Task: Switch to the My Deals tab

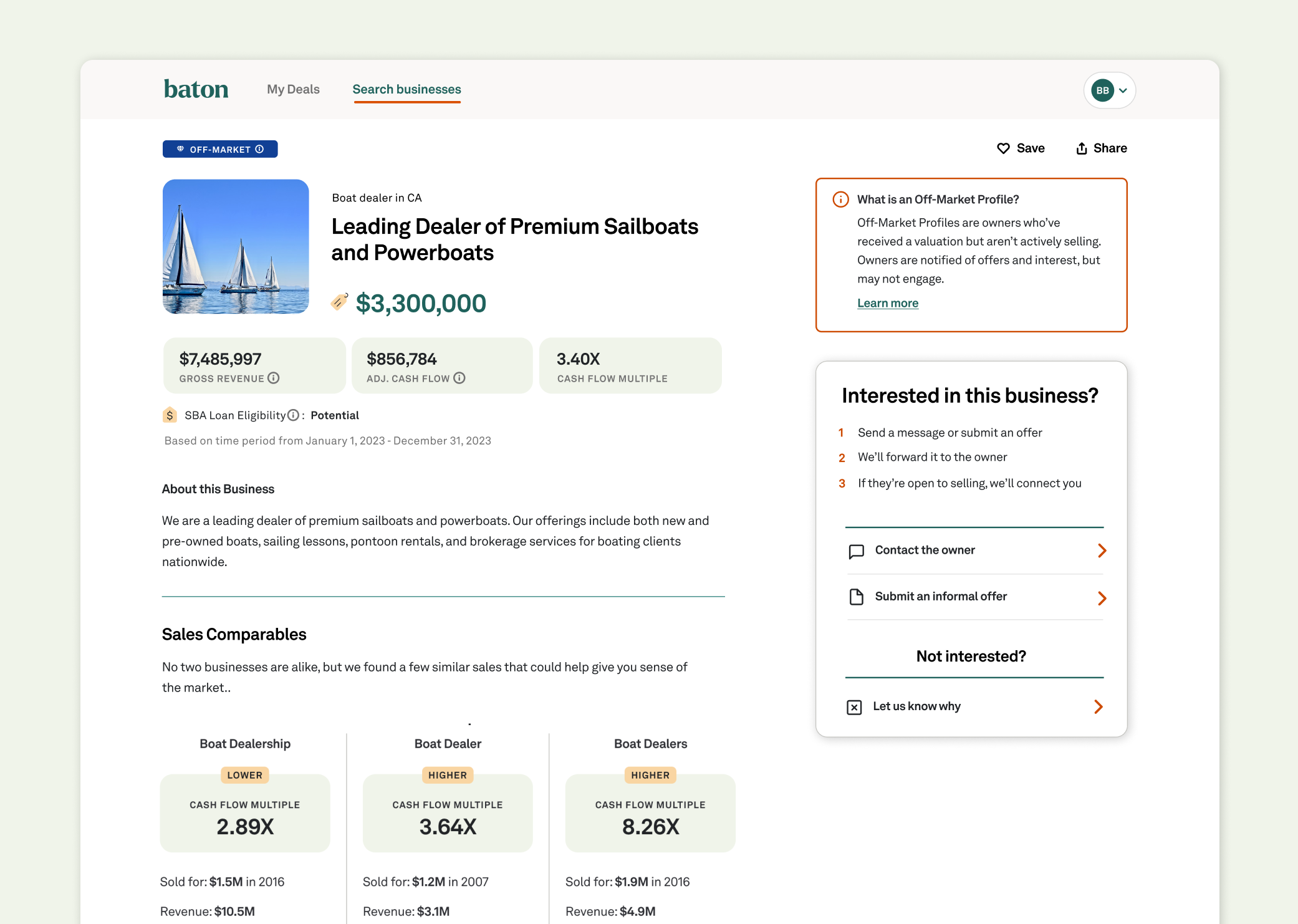Action: pos(293,89)
